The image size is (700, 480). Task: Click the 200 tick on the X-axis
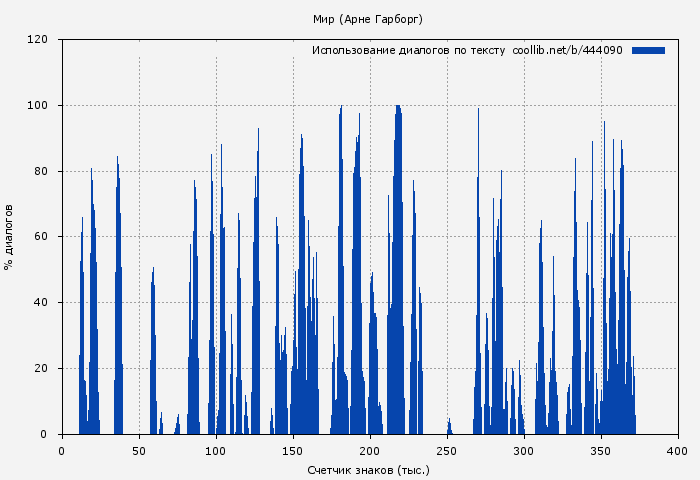pos(370,451)
